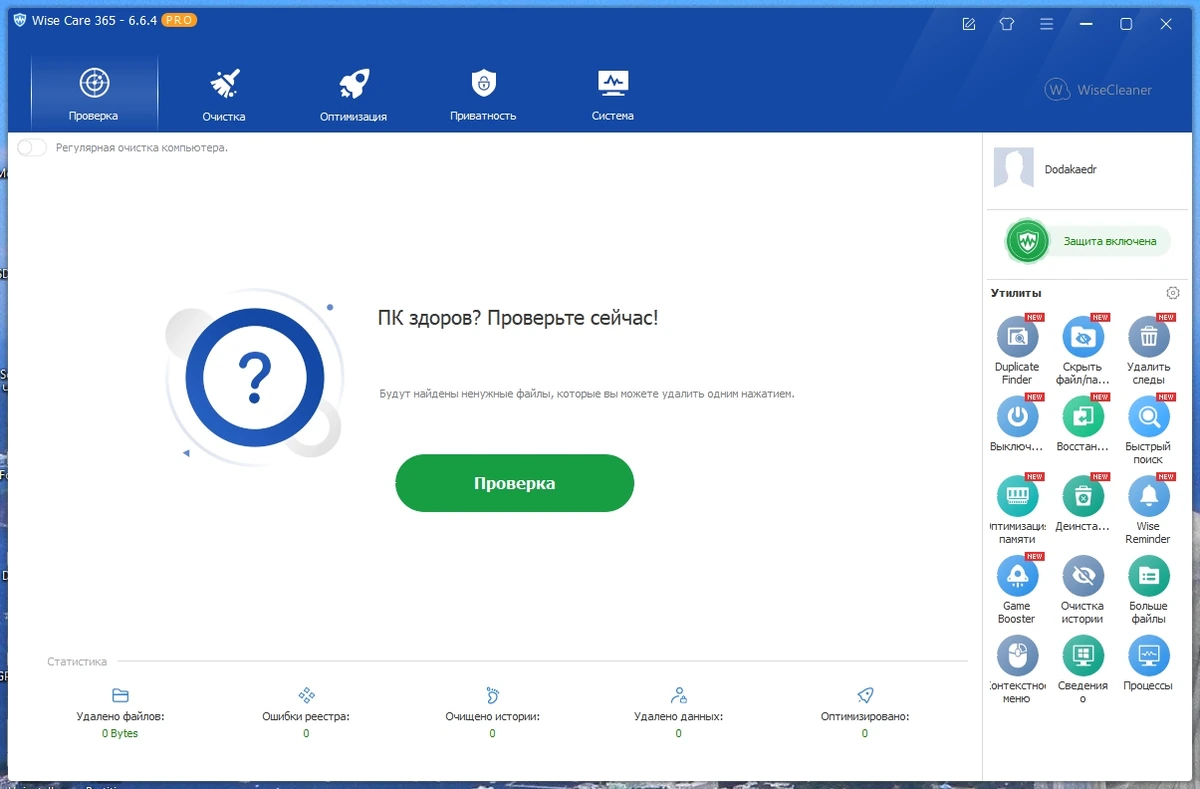The image size is (1200, 789).
Task: Open the utilities settings gear
Action: click(x=1173, y=293)
